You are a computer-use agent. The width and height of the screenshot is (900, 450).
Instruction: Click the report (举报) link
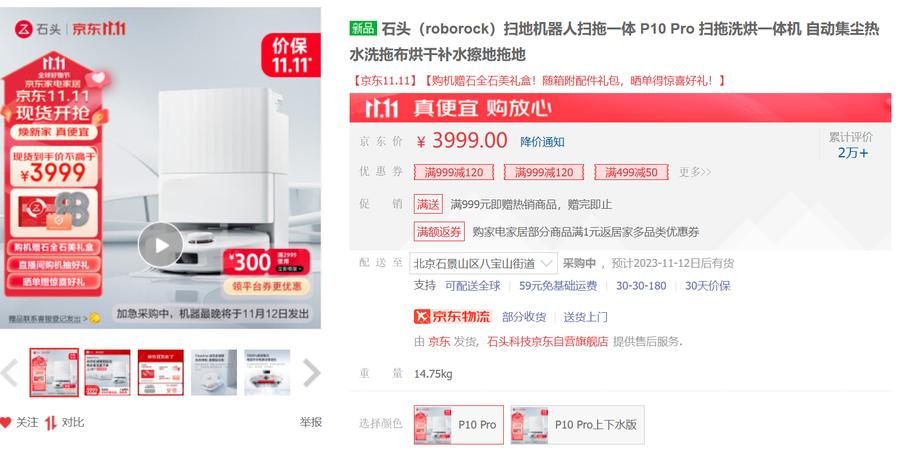pyautogui.click(x=311, y=422)
